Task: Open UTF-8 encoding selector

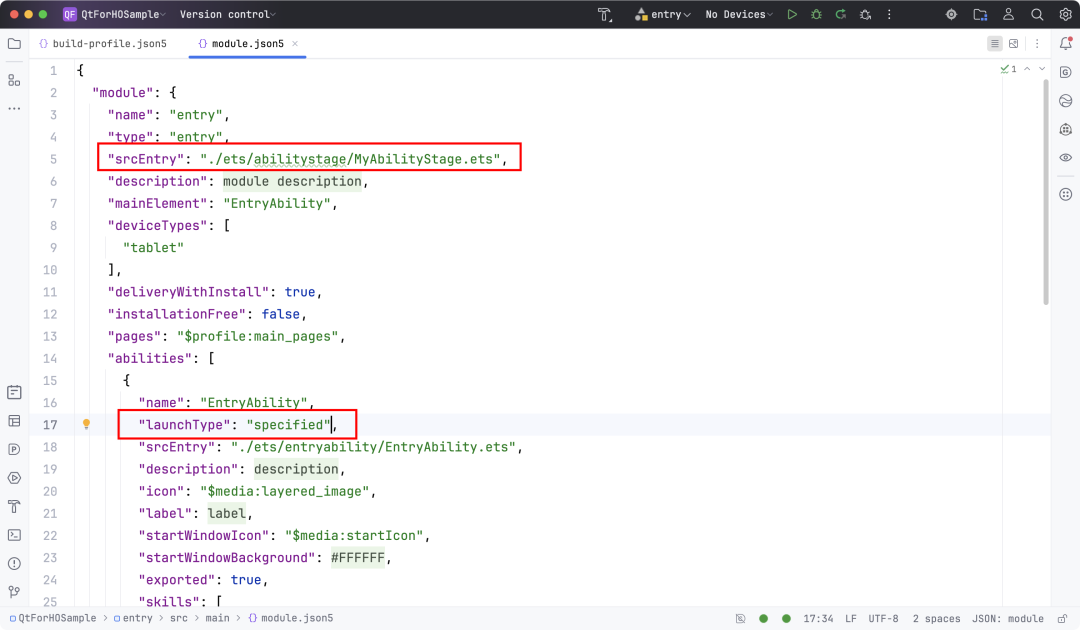Action: tap(883, 618)
